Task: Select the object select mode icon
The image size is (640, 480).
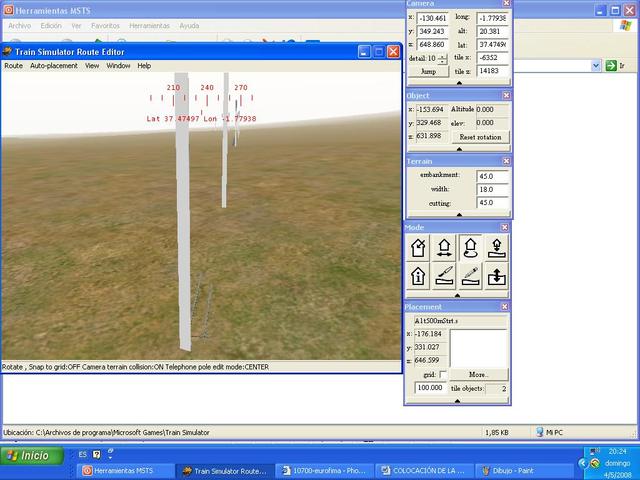Action: [x=418, y=247]
